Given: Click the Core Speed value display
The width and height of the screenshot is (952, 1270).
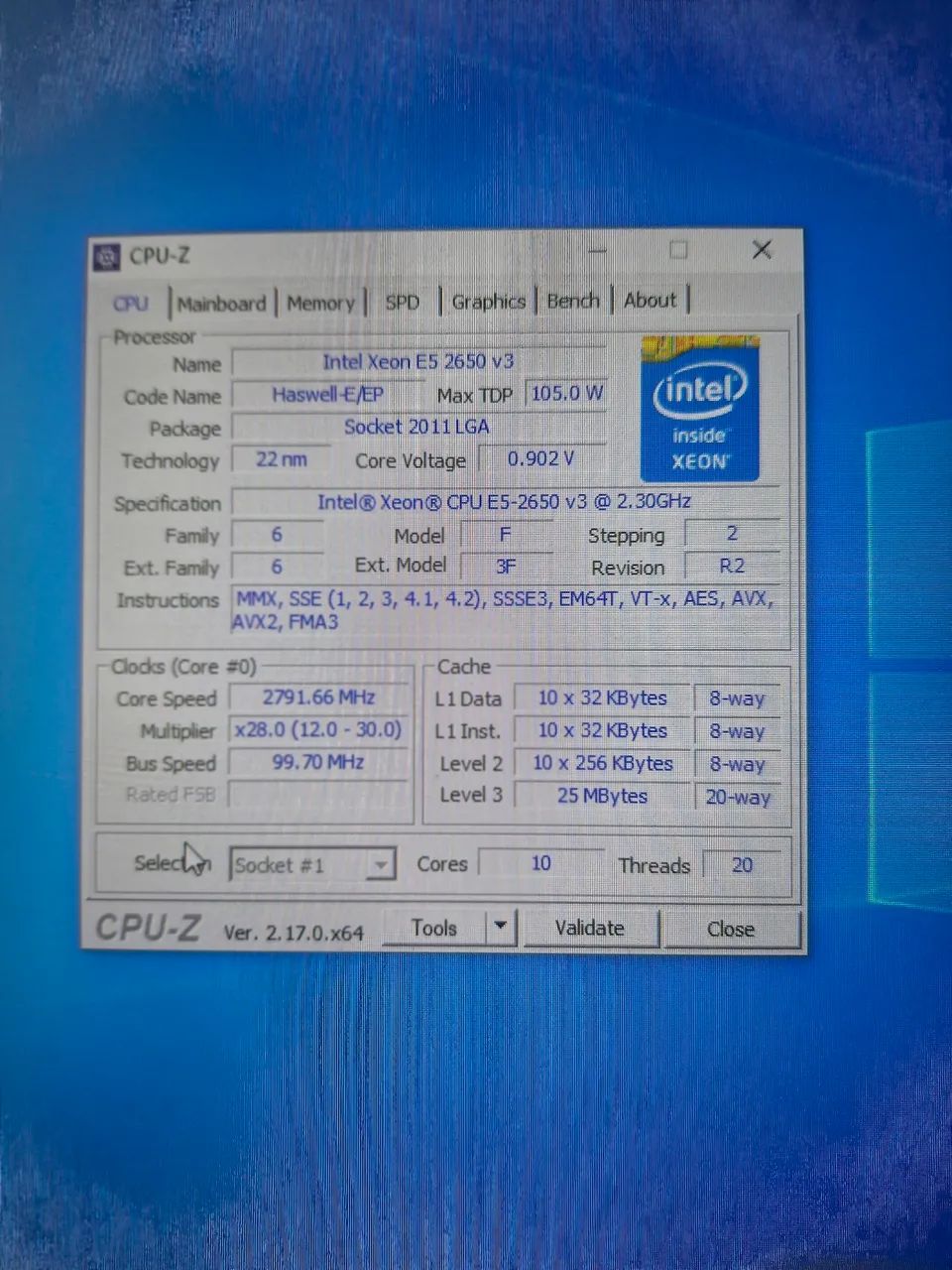Looking at the screenshot, I should (318, 698).
